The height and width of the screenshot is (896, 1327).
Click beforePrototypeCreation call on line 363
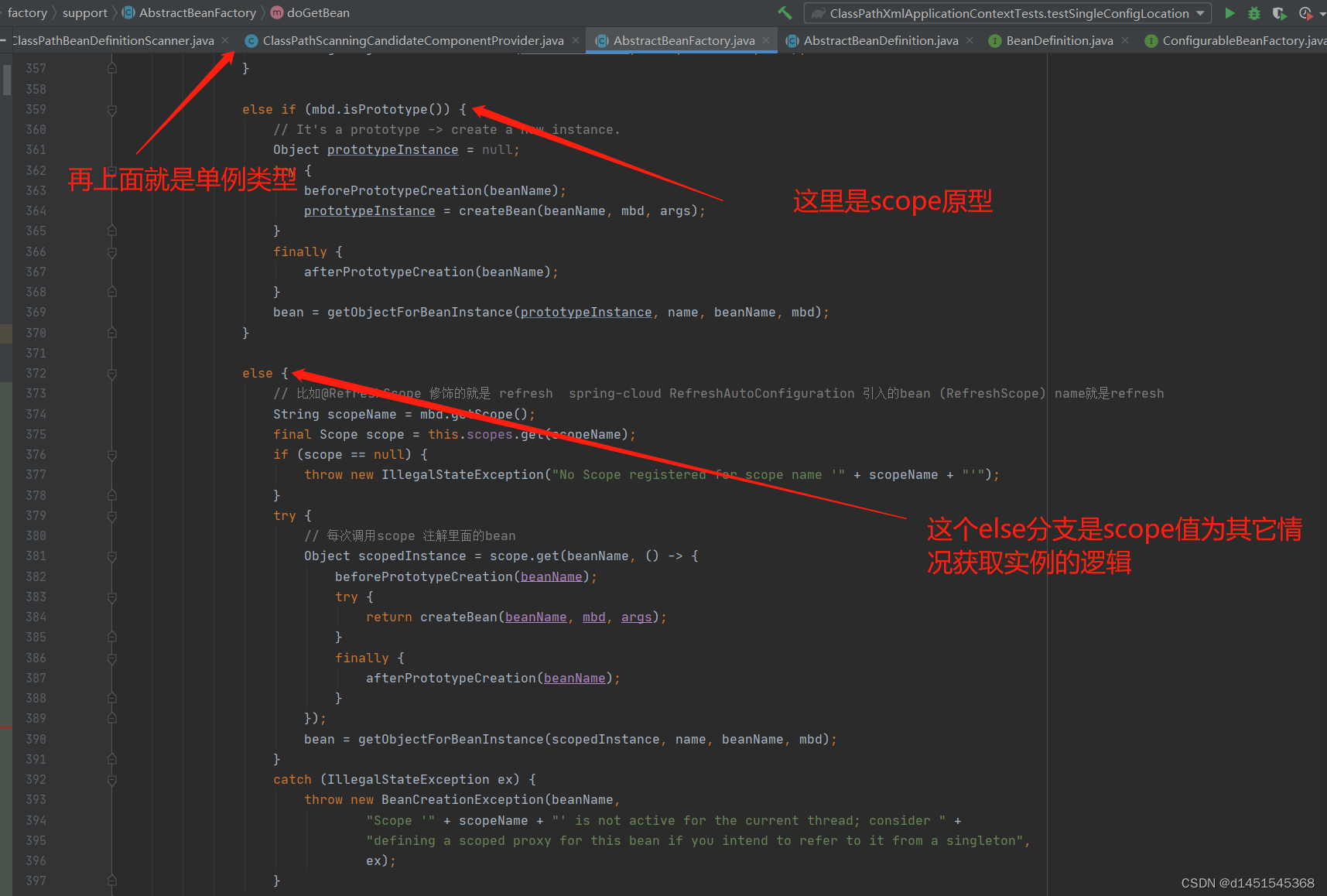pos(392,191)
